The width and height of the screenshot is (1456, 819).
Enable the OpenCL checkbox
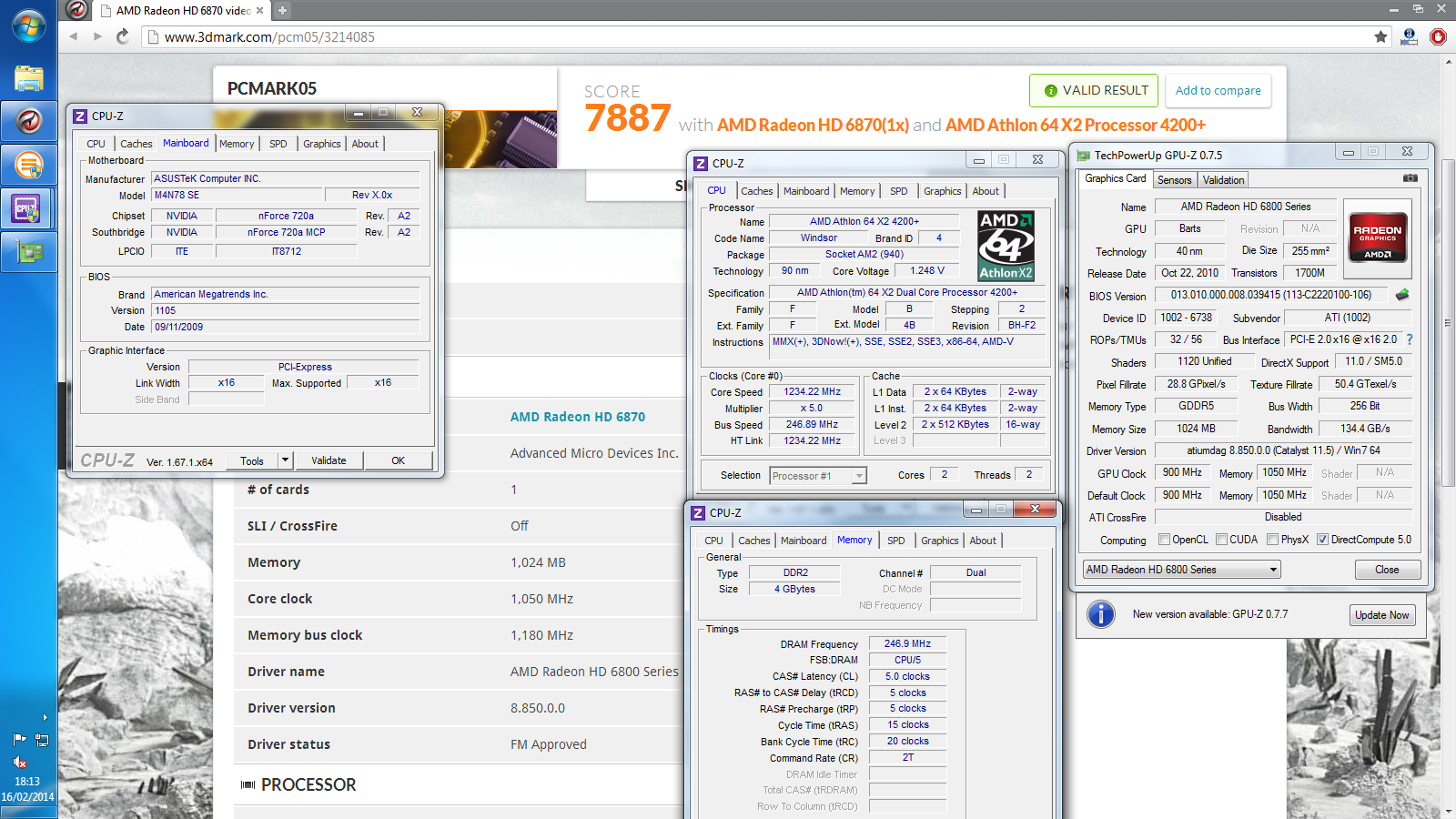click(1164, 540)
